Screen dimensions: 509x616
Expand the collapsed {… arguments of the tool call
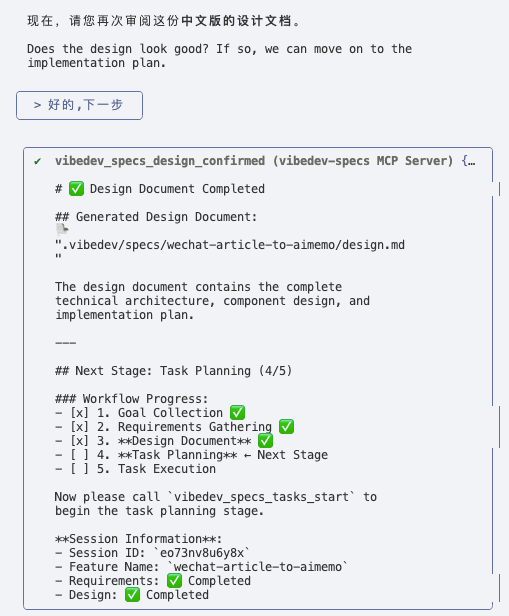(469, 161)
